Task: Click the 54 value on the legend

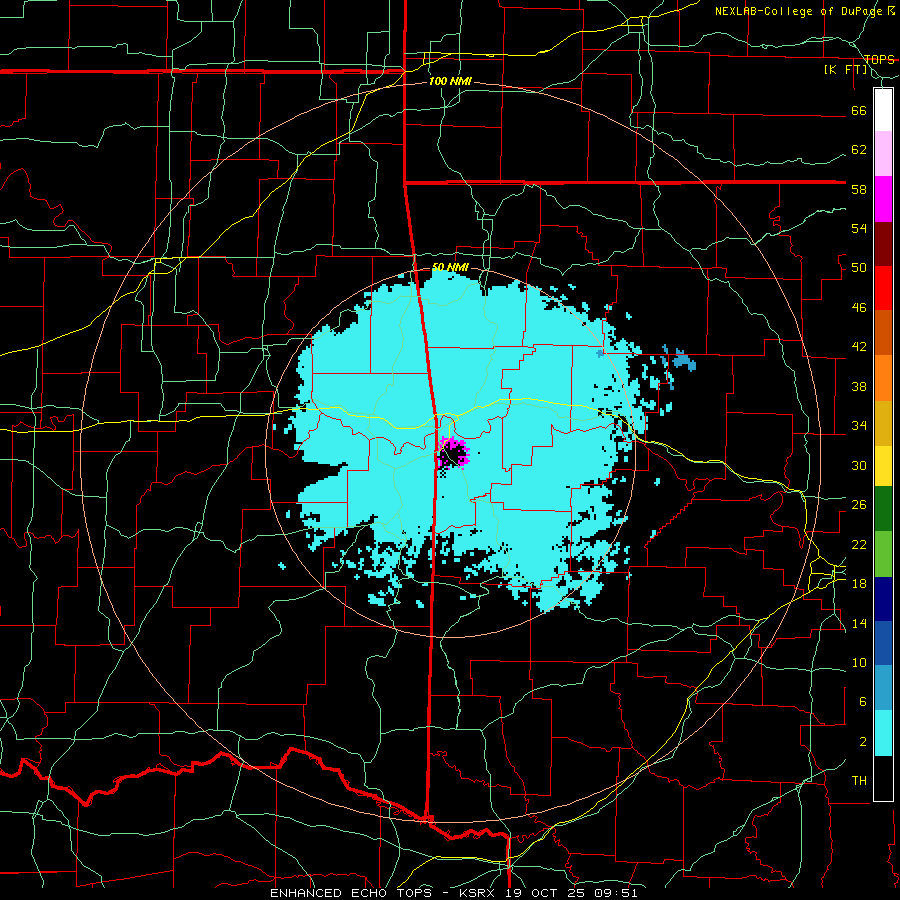Action: pyautogui.click(x=859, y=228)
